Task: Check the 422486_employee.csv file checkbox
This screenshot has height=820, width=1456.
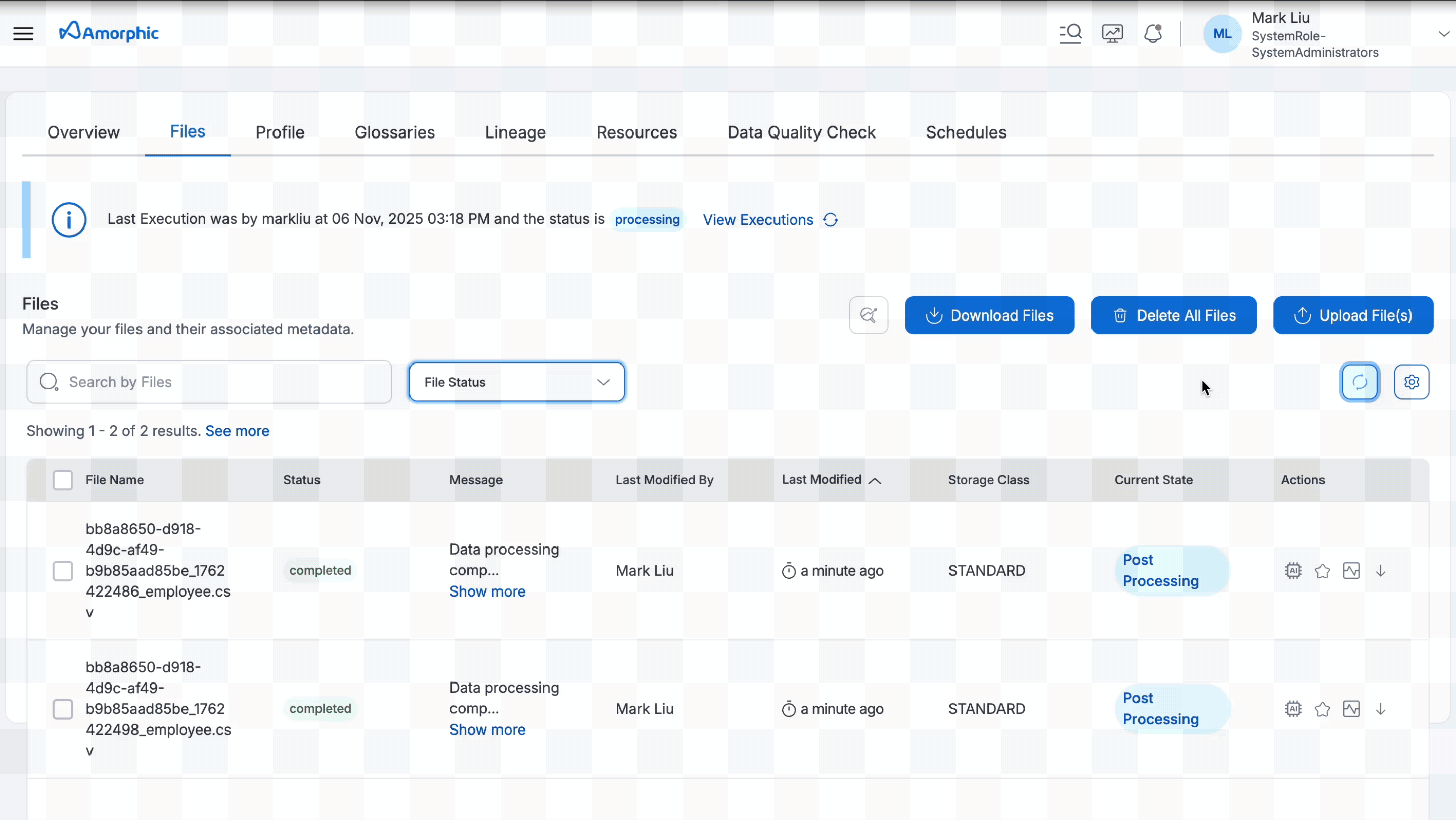Action: click(x=63, y=571)
